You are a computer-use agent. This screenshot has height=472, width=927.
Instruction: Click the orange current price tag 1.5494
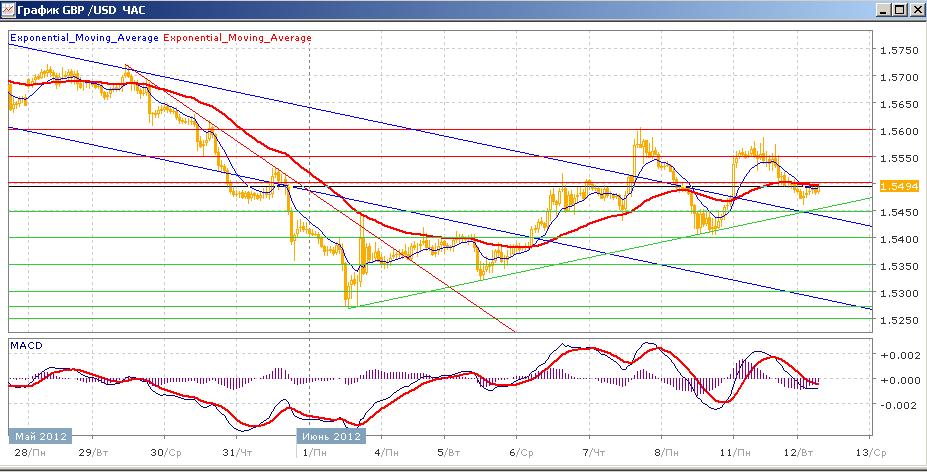point(899,186)
